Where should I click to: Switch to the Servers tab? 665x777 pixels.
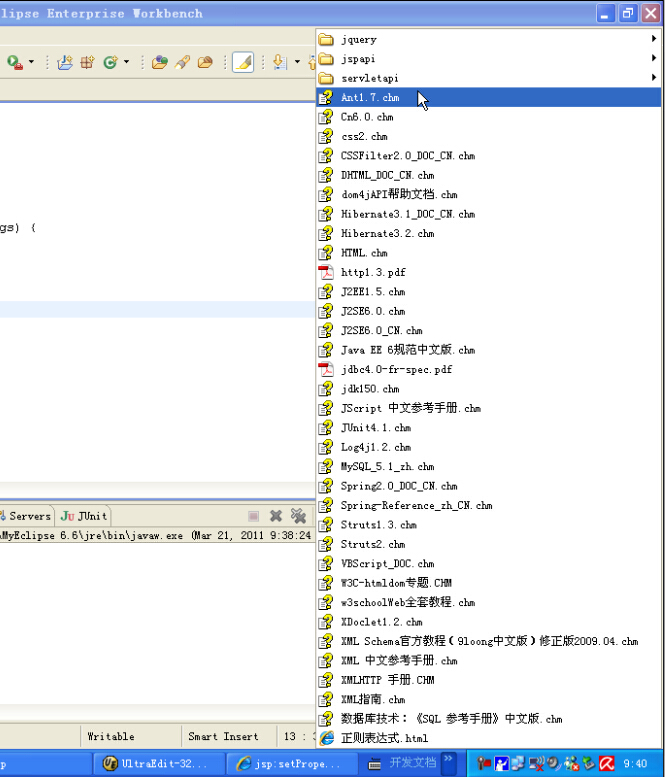pos(26,516)
